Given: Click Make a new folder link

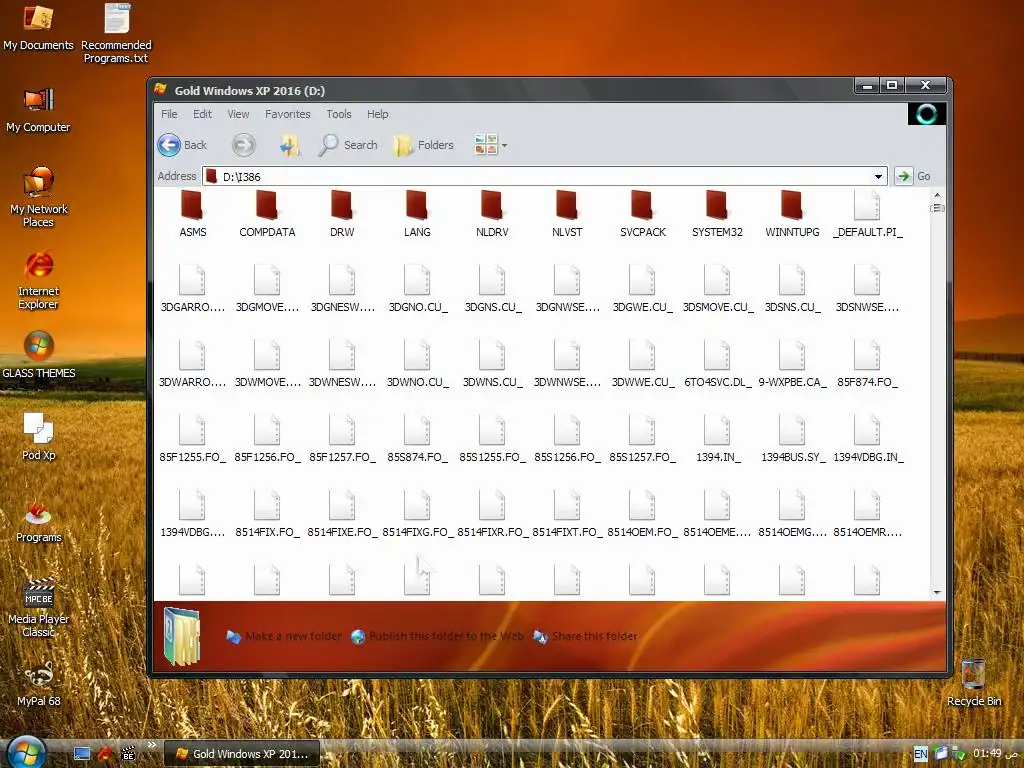Looking at the screenshot, I should 284,636.
